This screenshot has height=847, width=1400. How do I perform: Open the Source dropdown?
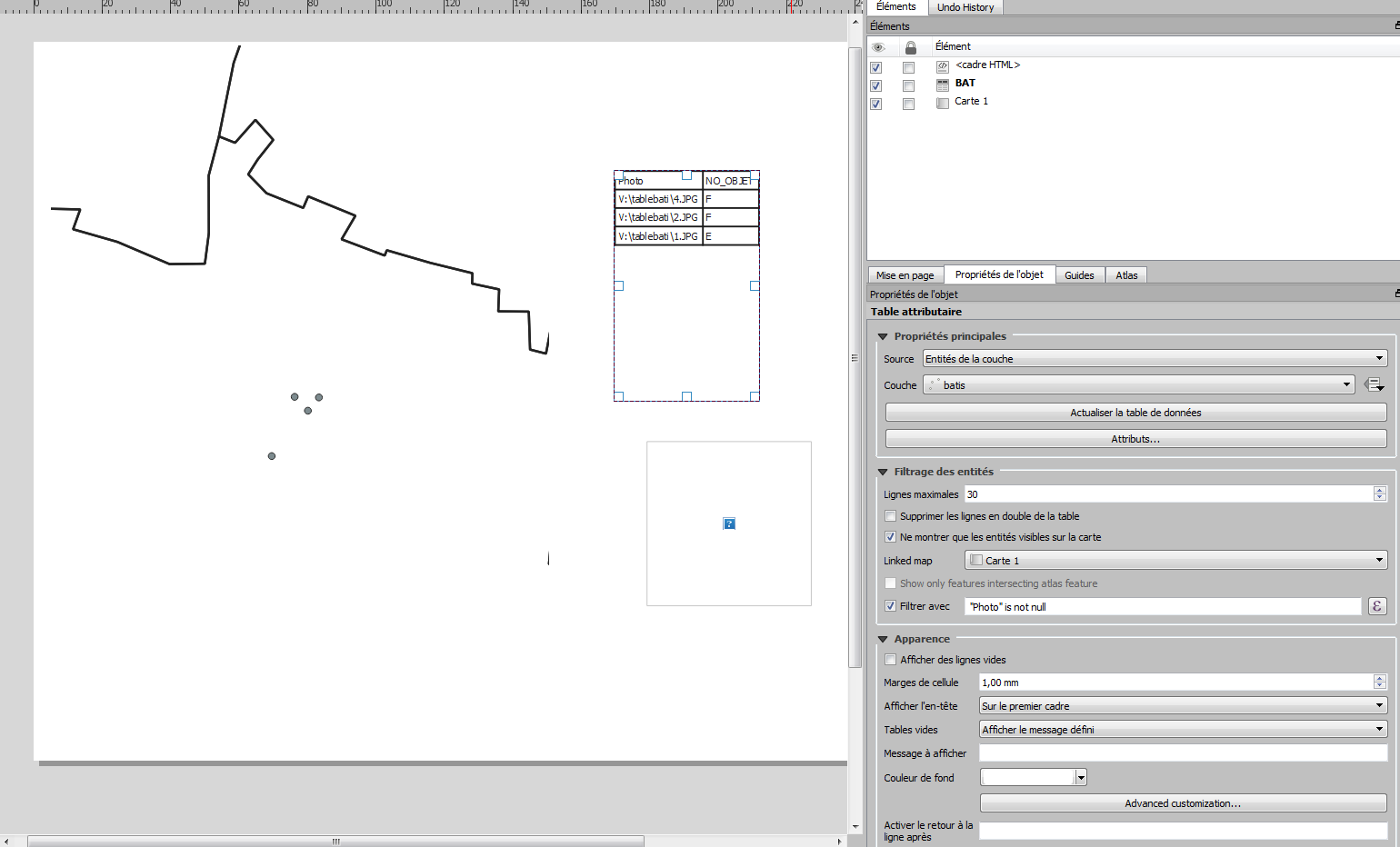point(1155,359)
